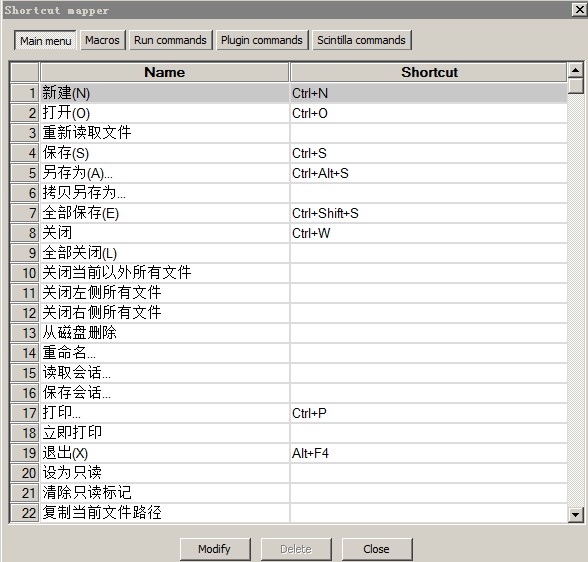The width and height of the screenshot is (588, 562).
Task: Select the 另存为(A)... entry
Action: (165, 173)
